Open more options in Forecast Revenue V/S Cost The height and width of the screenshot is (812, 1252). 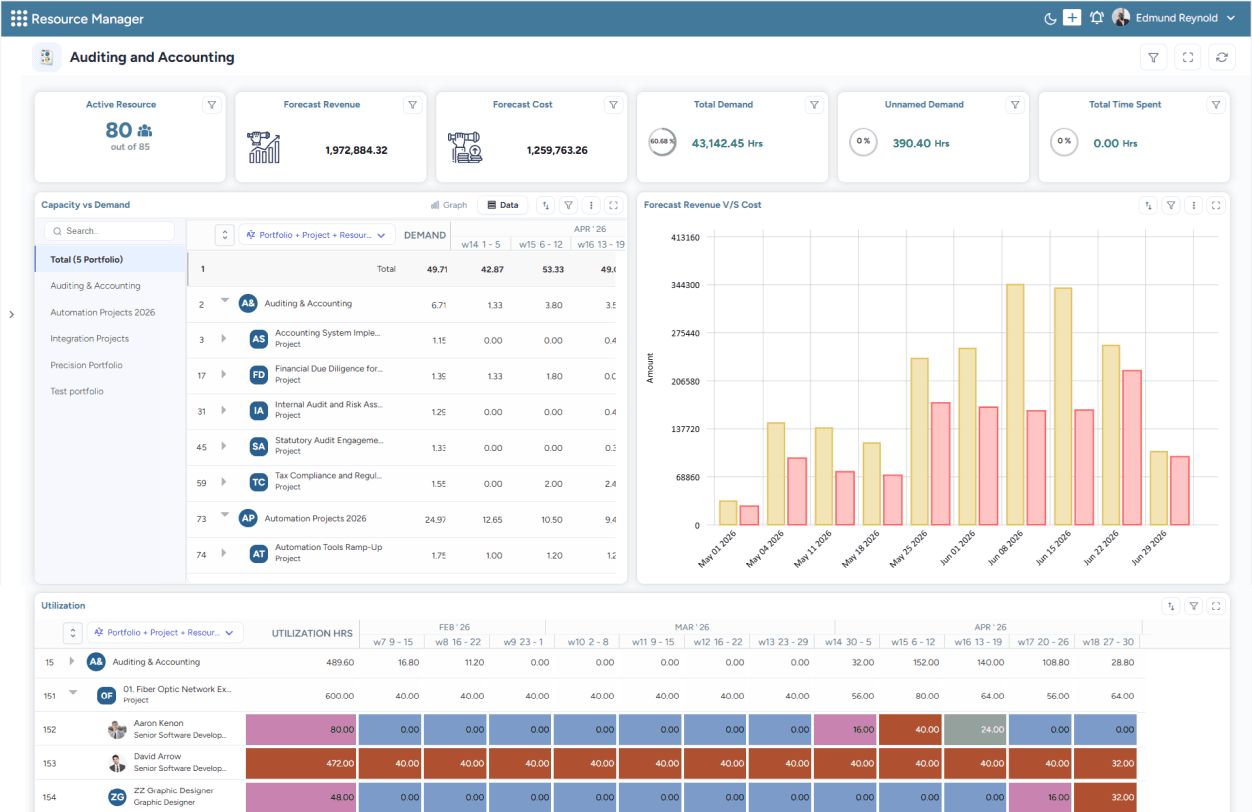[1194, 205]
